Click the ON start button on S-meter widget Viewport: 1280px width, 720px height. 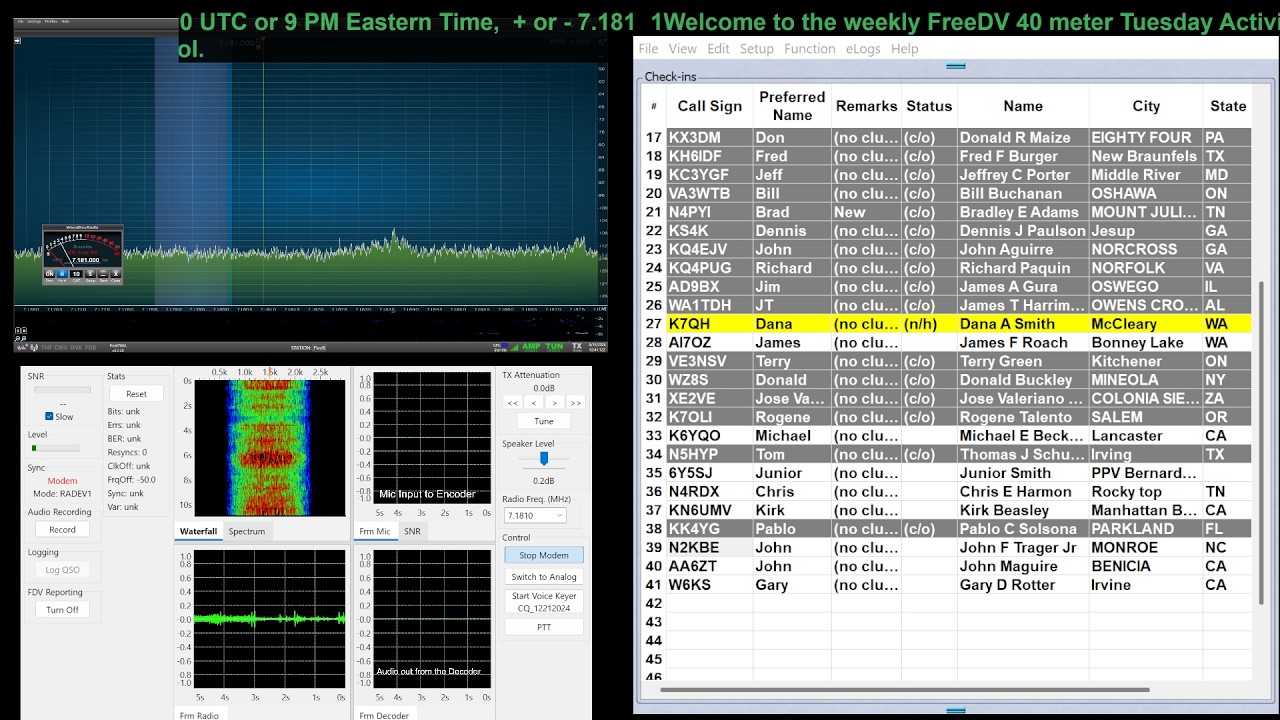tap(50, 273)
